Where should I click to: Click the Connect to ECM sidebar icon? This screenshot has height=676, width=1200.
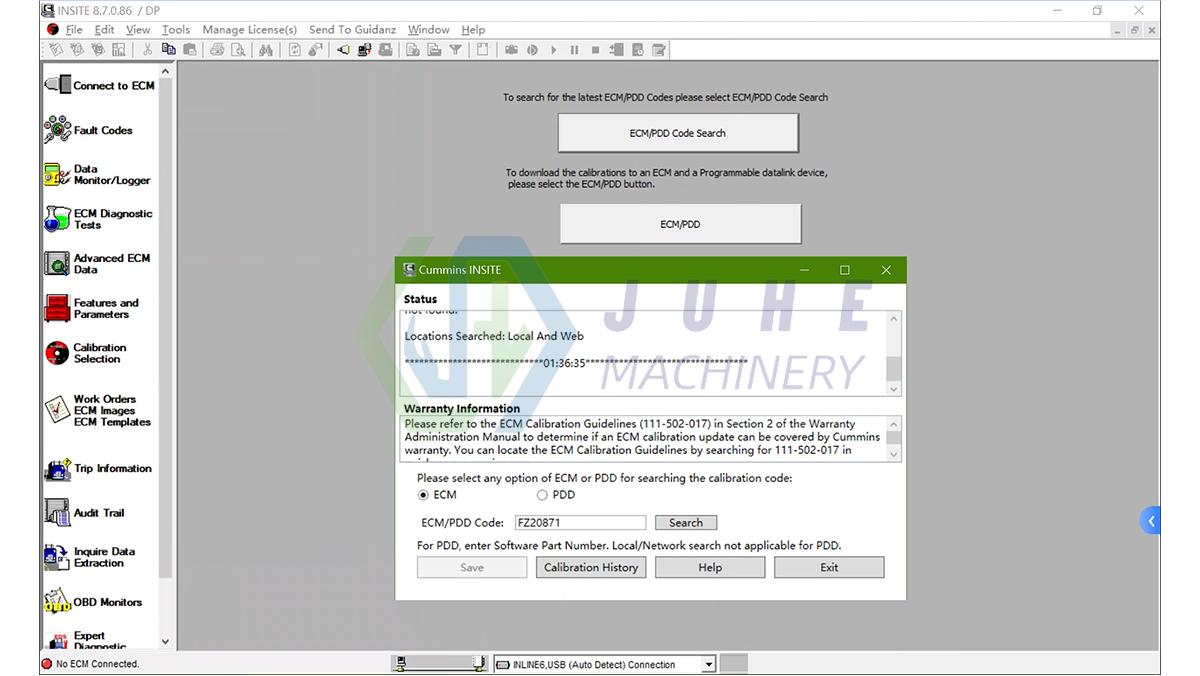coord(58,86)
